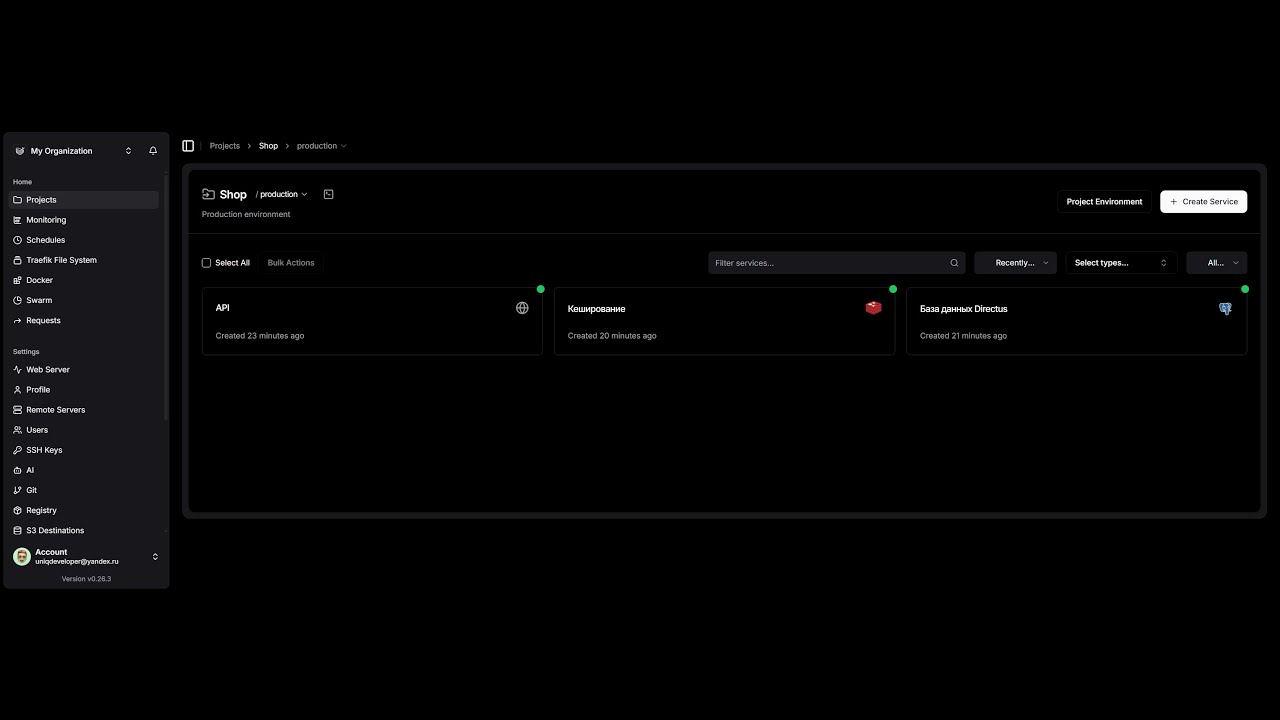
Task: Click the Shop project folder icon
Action: click(208, 194)
